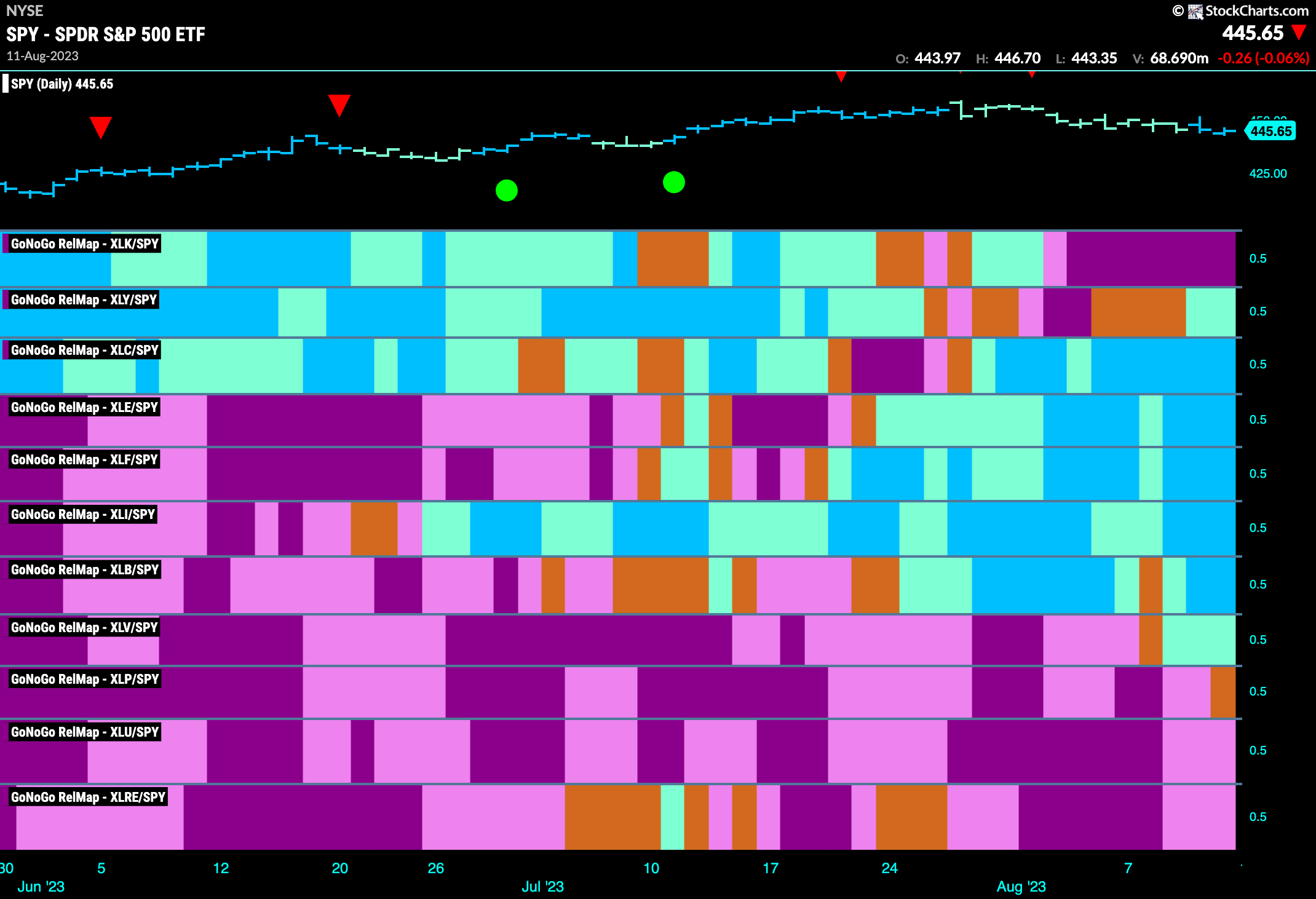The image size is (1316, 899).
Task: Click the wide orange block in XLRE/SPY row
Action: pos(612,817)
